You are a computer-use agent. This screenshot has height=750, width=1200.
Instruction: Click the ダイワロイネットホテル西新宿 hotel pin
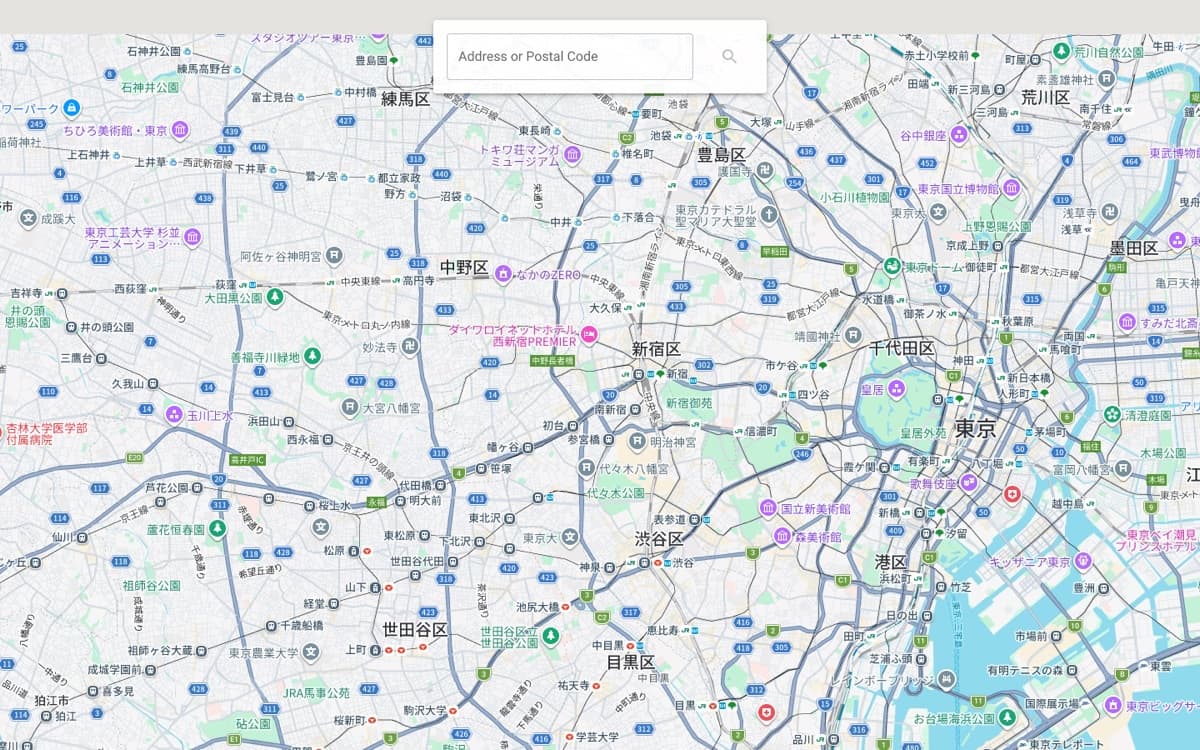click(x=589, y=335)
